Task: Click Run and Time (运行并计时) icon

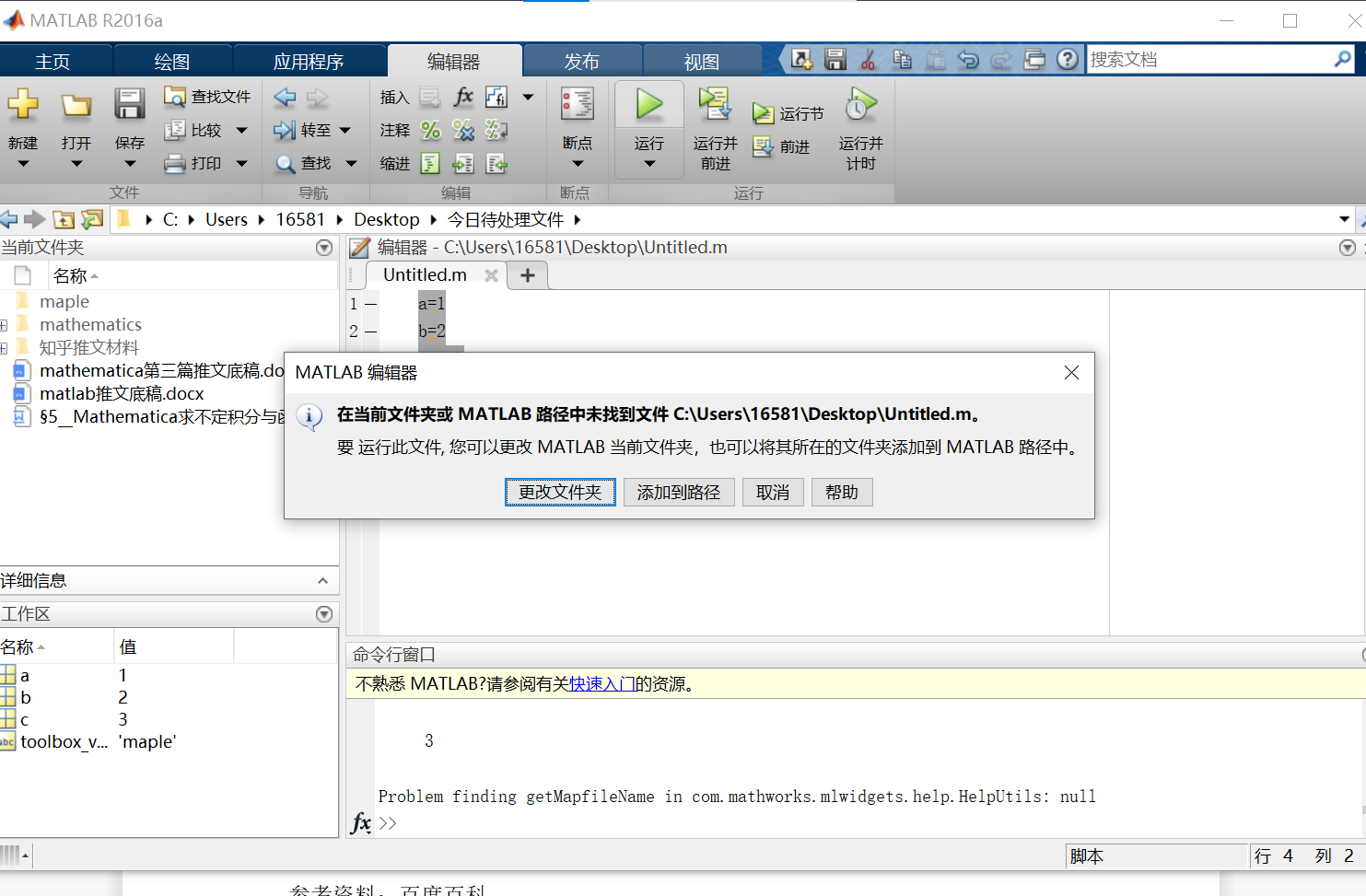Action: [x=860, y=104]
